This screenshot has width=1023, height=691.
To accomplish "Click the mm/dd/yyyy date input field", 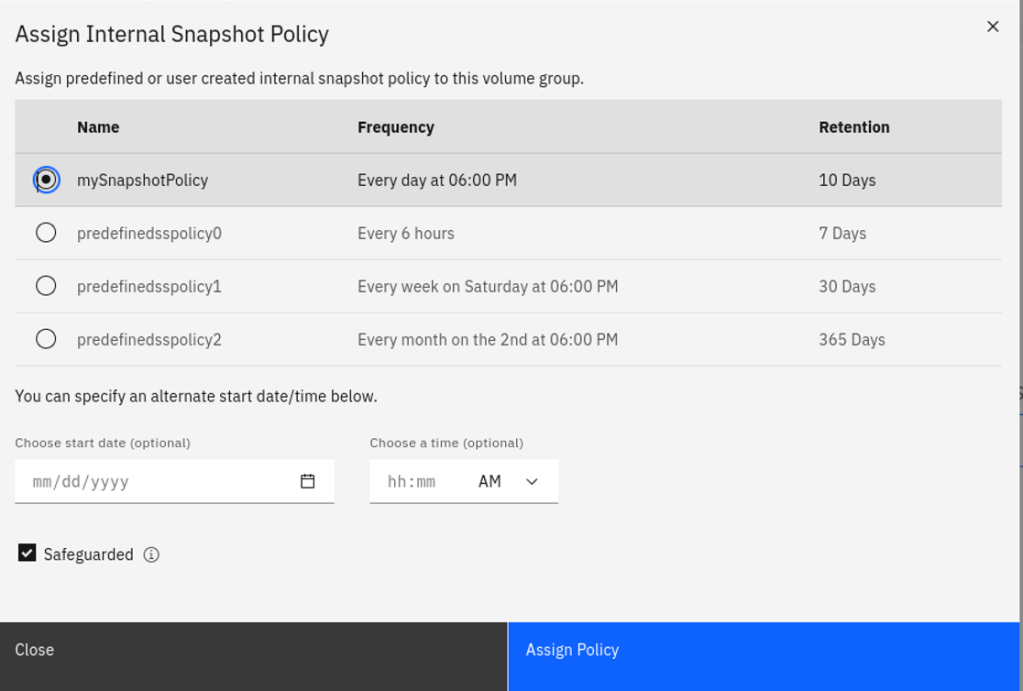I will (x=150, y=480).
